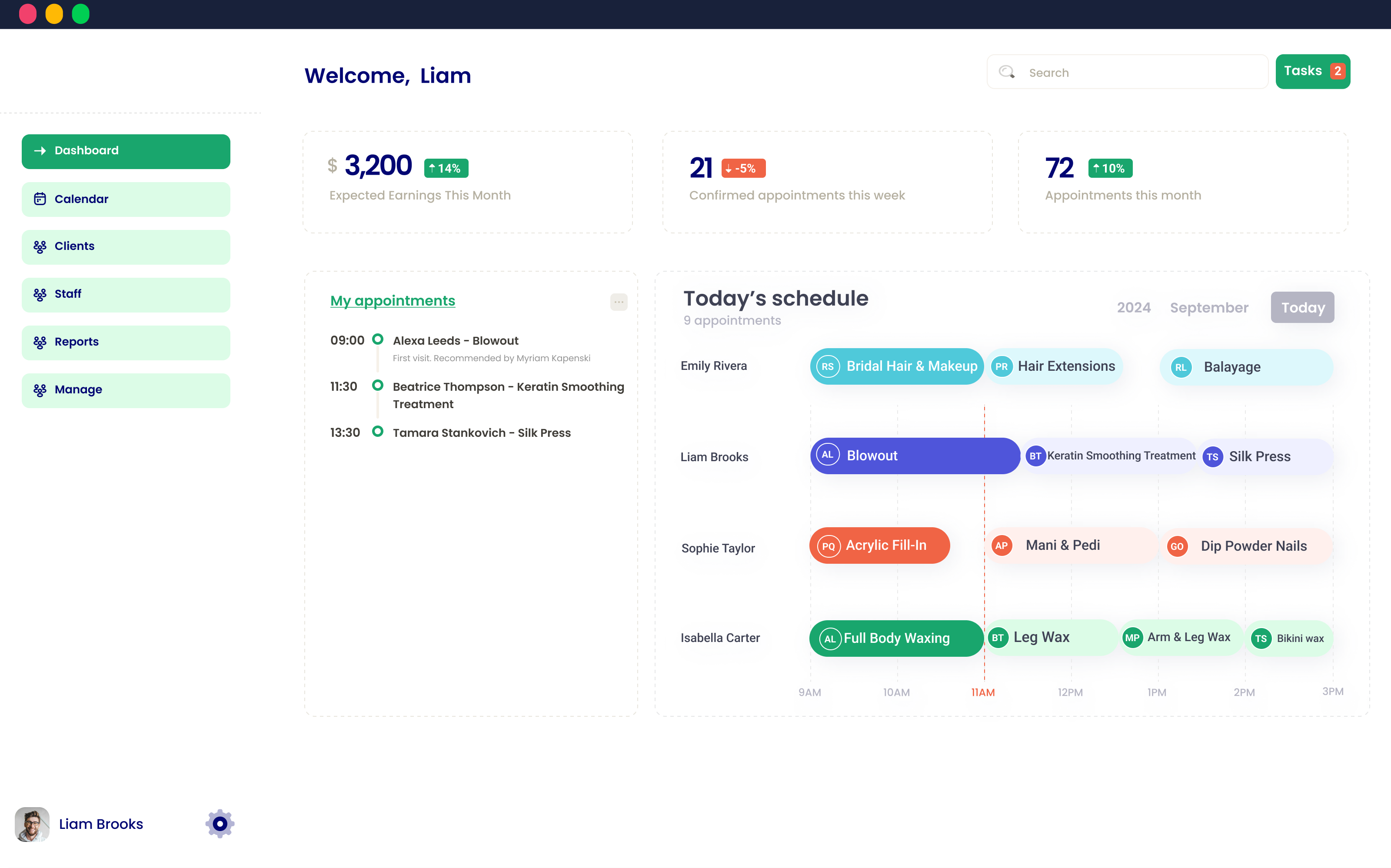Click the green maximize window dot
Image resolution: width=1391 pixels, height=868 pixels.
(x=80, y=14)
